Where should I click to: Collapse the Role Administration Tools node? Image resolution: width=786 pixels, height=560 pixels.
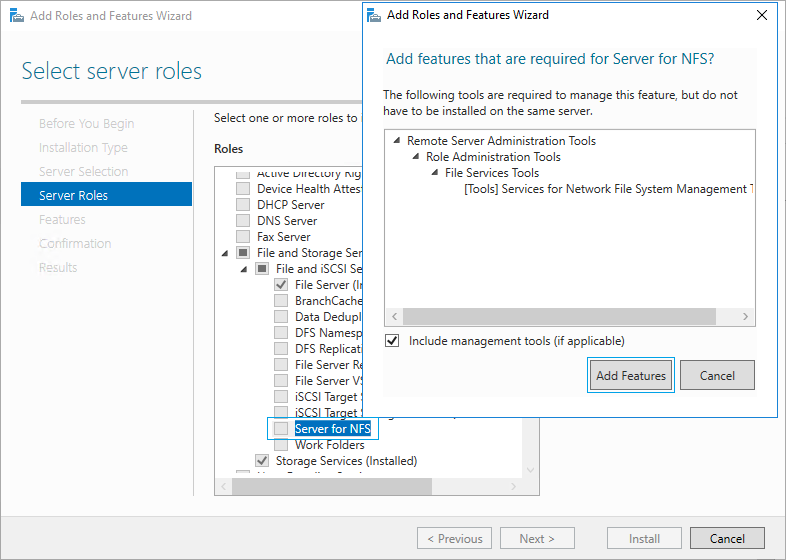pos(416,157)
